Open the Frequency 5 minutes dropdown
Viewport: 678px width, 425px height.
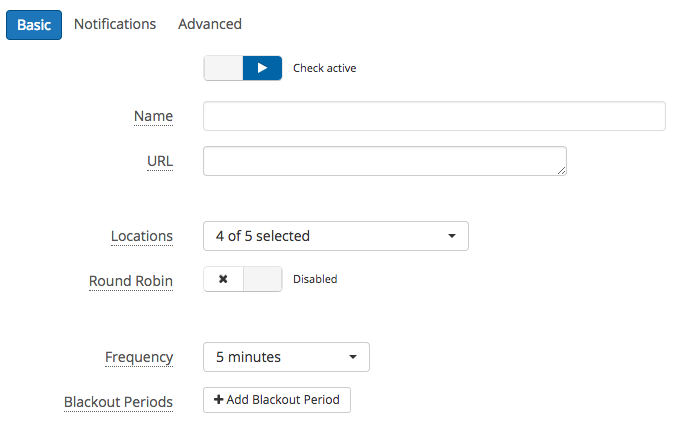(286, 357)
